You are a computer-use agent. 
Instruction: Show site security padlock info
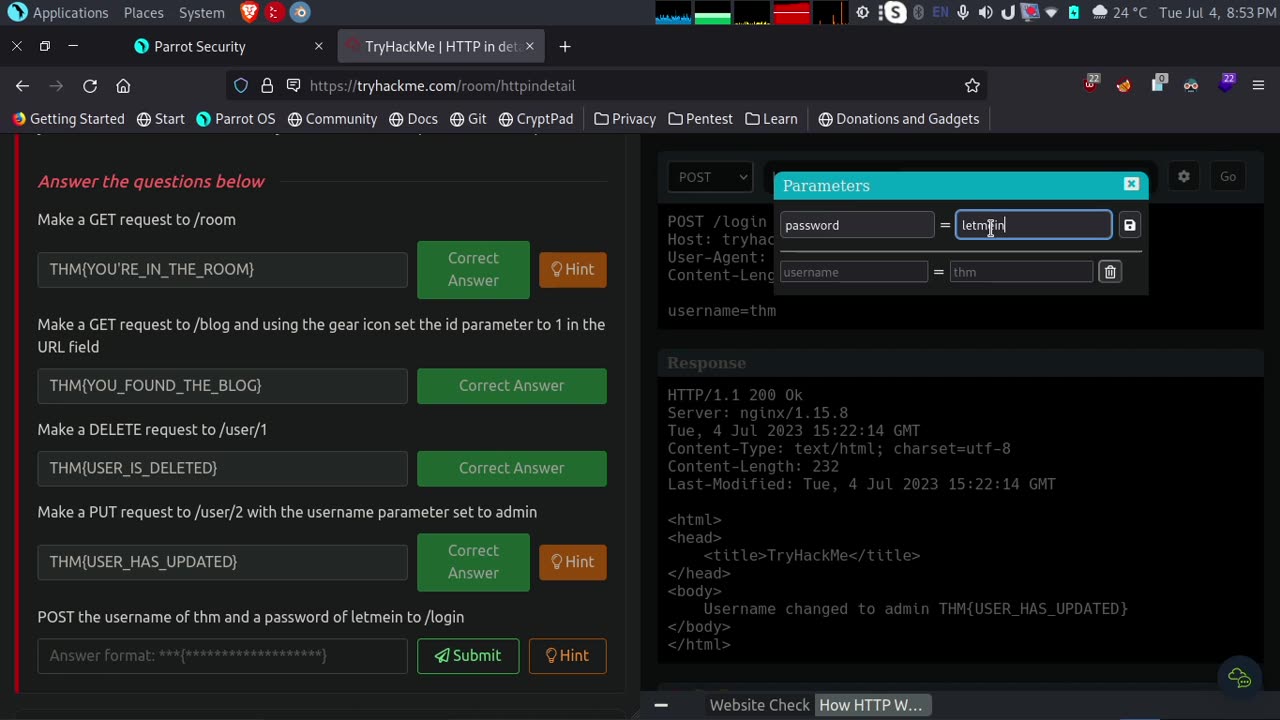[x=267, y=86]
